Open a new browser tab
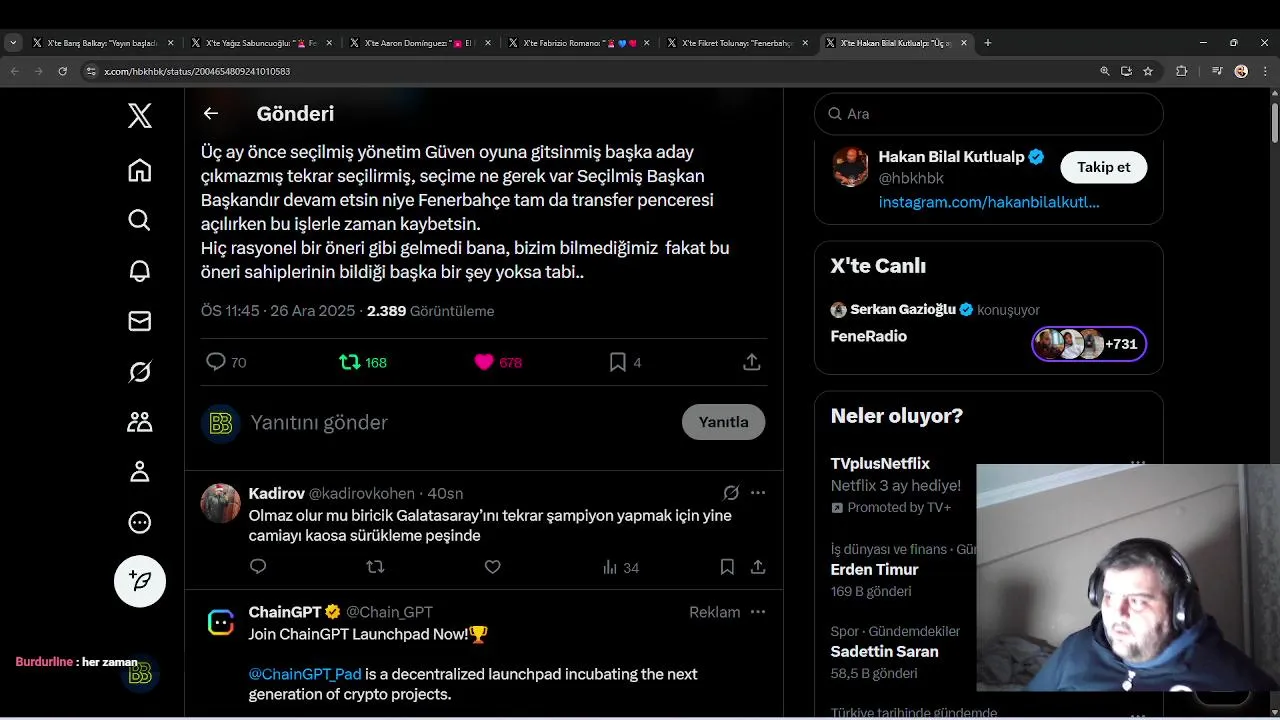 (x=988, y=43)
